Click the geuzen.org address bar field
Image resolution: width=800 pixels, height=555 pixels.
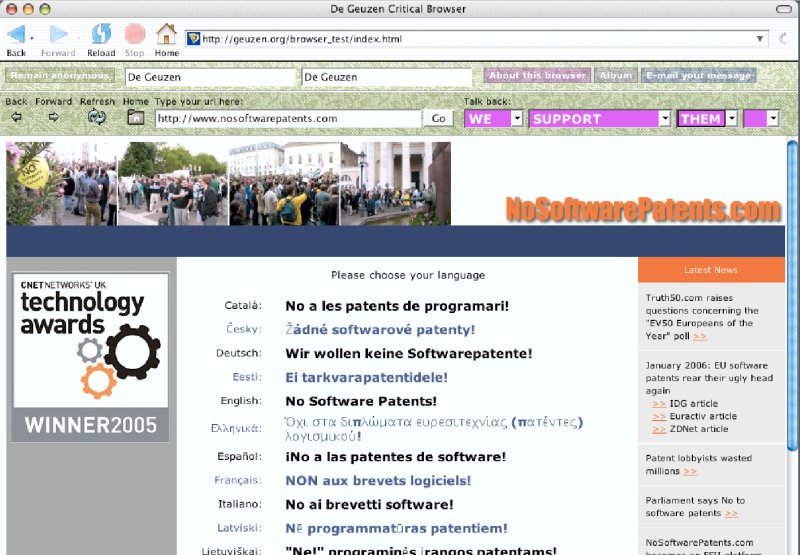pyautogui.click(x=477, y=39)
